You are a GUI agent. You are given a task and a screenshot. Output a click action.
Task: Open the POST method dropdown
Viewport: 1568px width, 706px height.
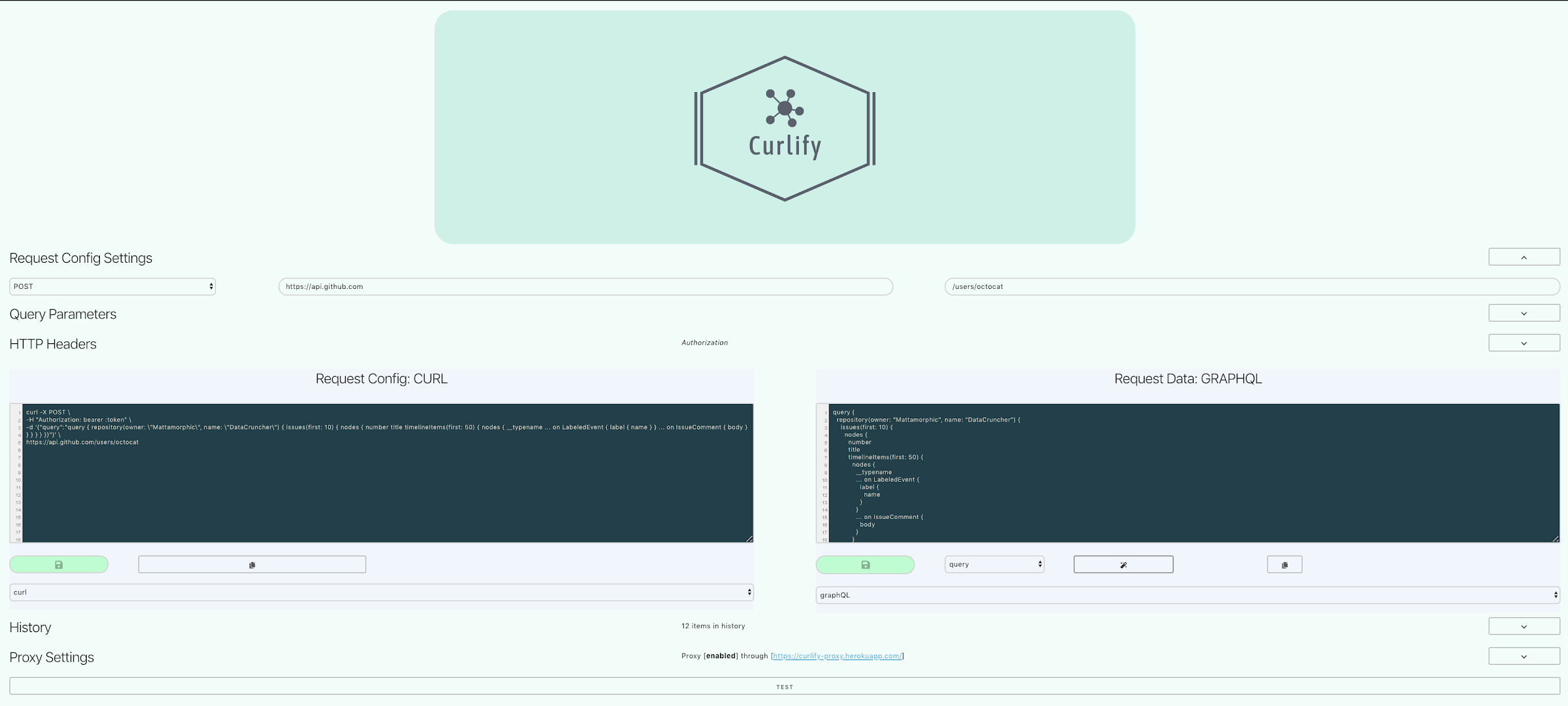pos(112,286)
